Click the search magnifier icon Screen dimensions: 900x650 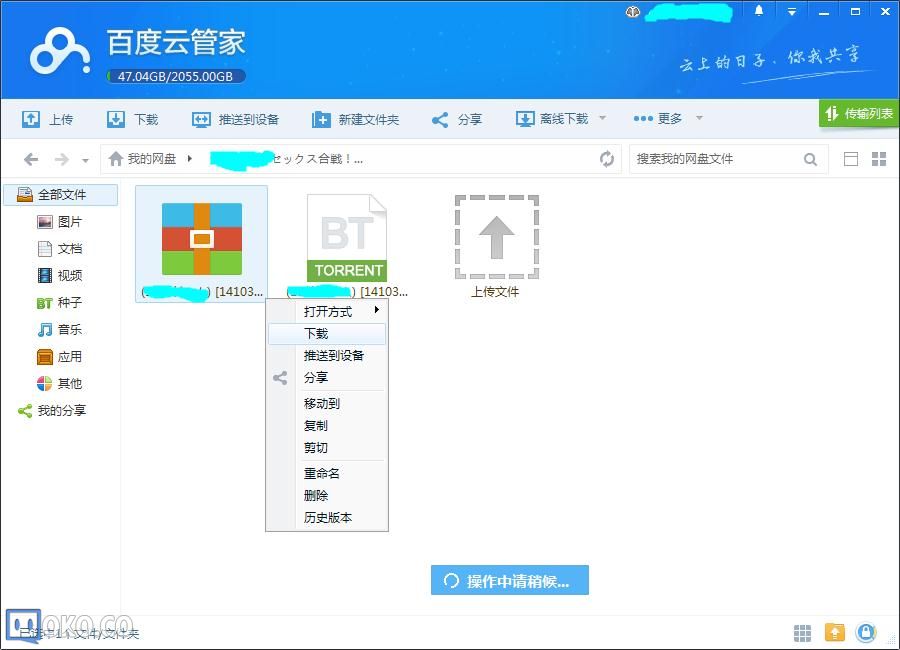(810, 159)
